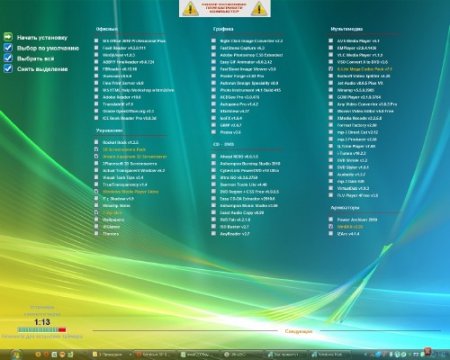
Task: Check ICE Book Reader Pro
Action: pos(96,118)
